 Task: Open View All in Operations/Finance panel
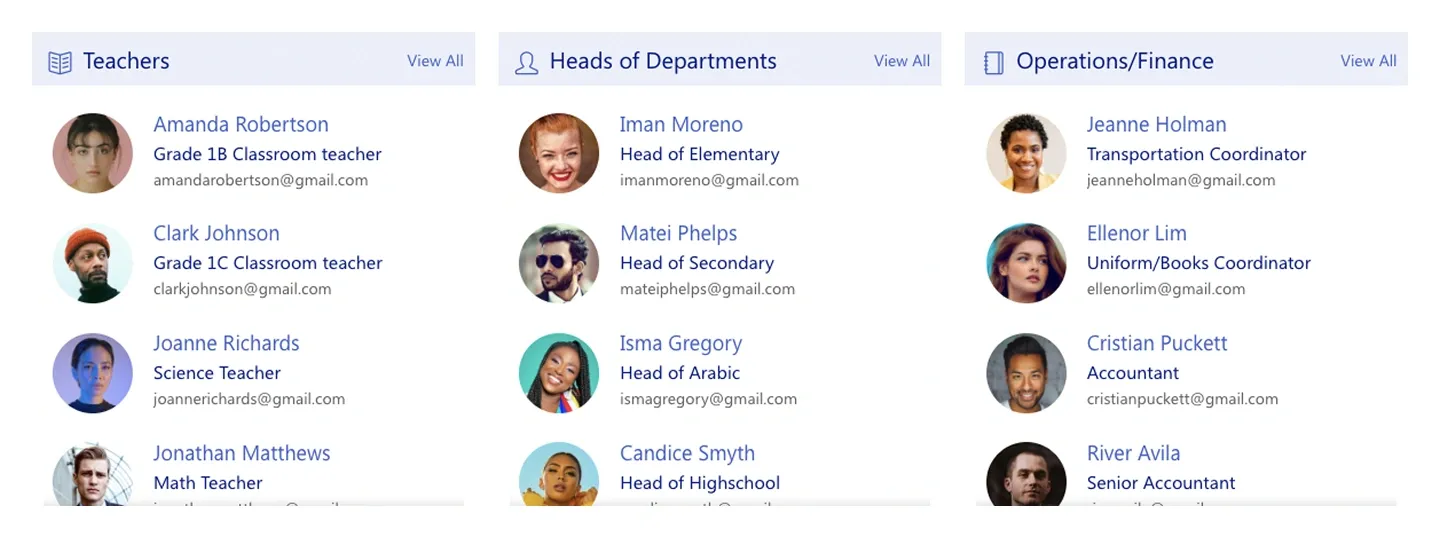[x=1368, y=61]
